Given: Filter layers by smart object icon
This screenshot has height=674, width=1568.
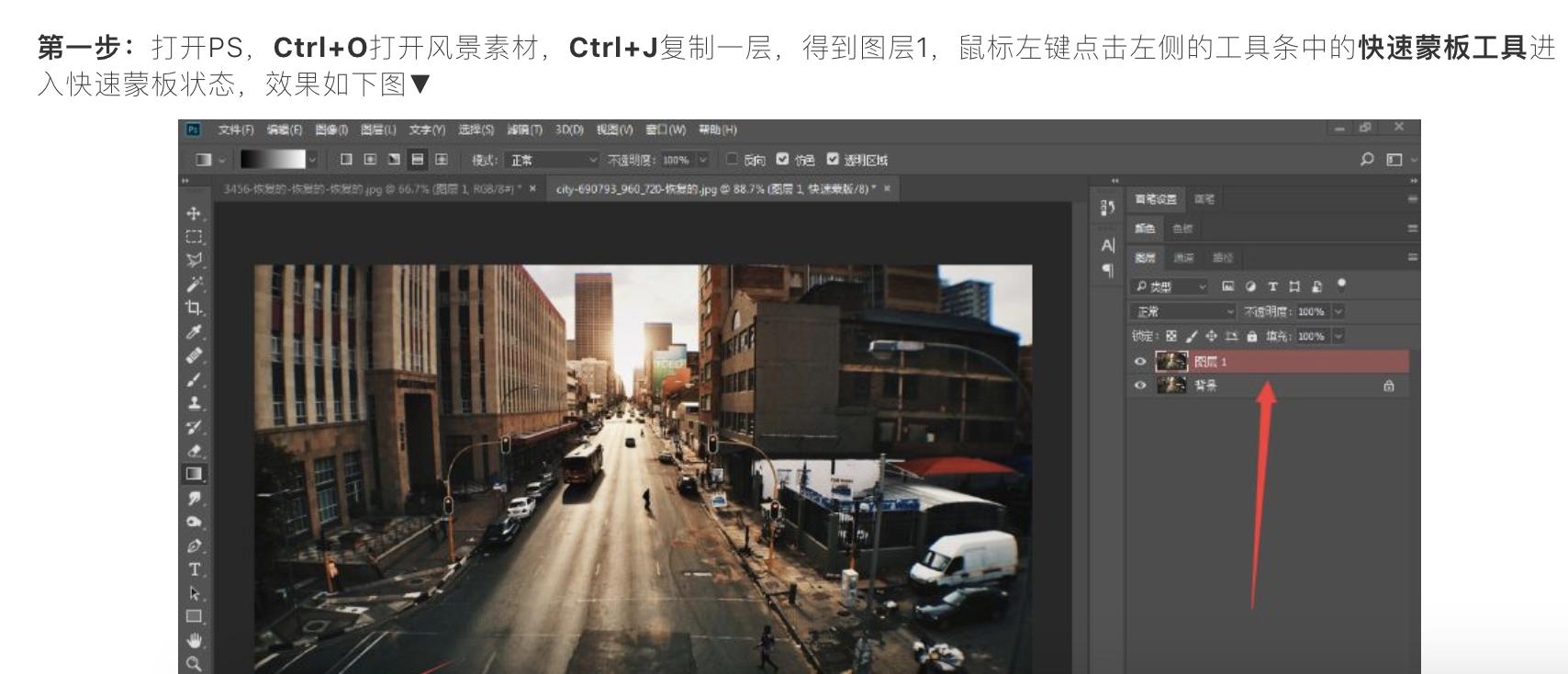Looking at the screenshot, I should click(1316, 286).
